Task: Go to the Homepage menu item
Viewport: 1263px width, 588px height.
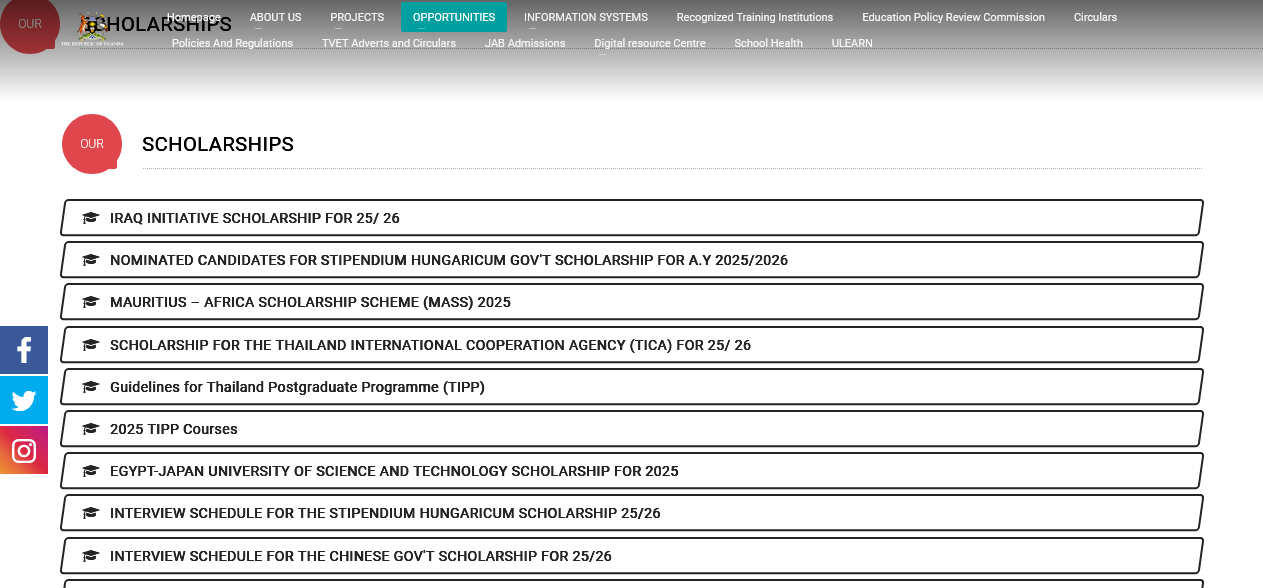Action: point(194,17)
